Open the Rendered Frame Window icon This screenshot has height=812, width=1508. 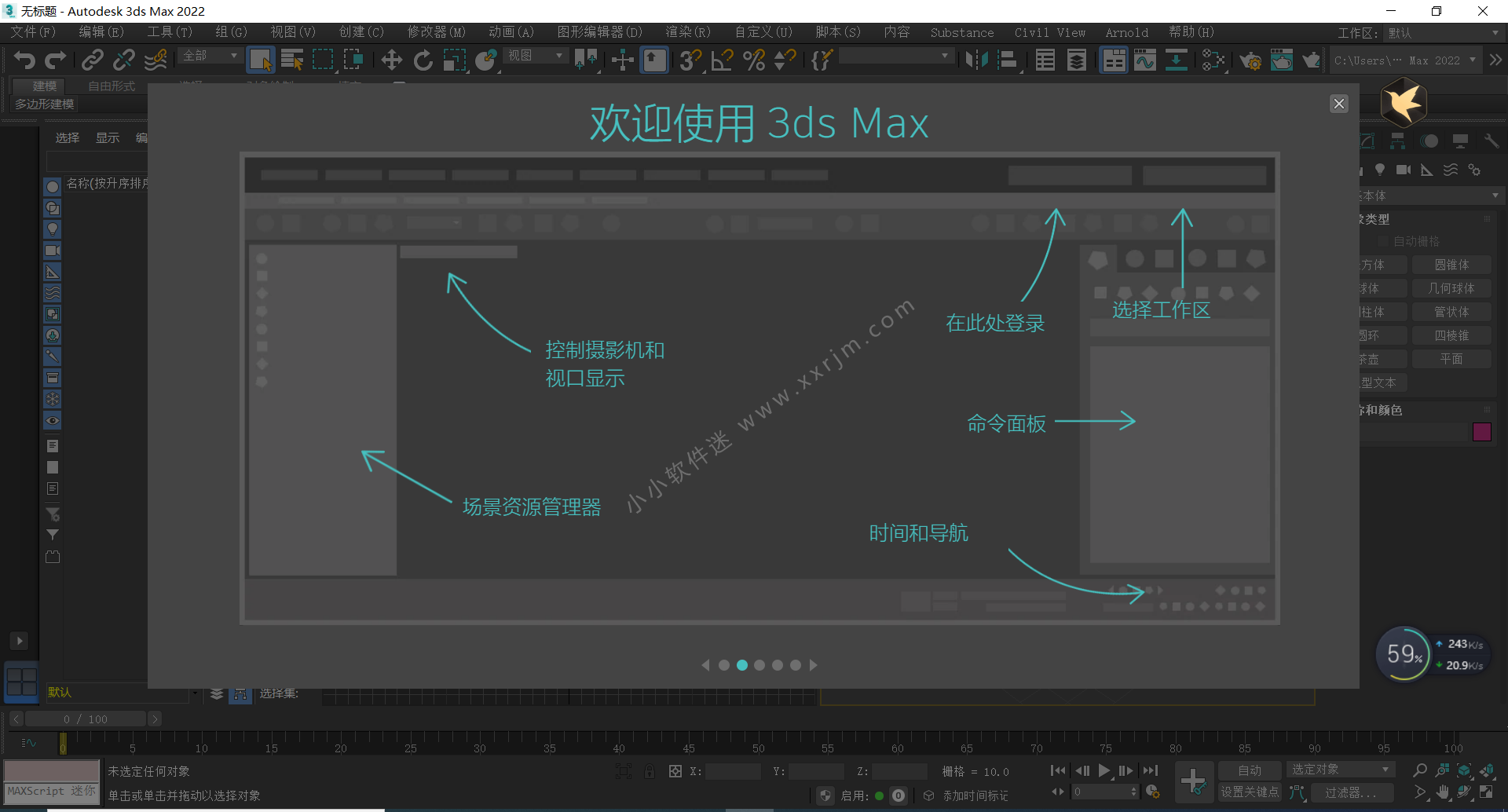[x=1282, y=60]
